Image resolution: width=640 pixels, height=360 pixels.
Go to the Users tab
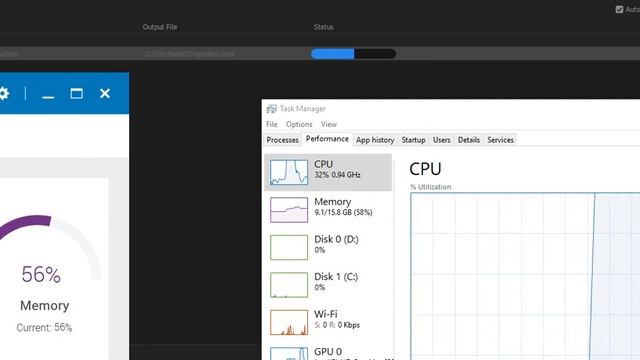click(441, 140)
